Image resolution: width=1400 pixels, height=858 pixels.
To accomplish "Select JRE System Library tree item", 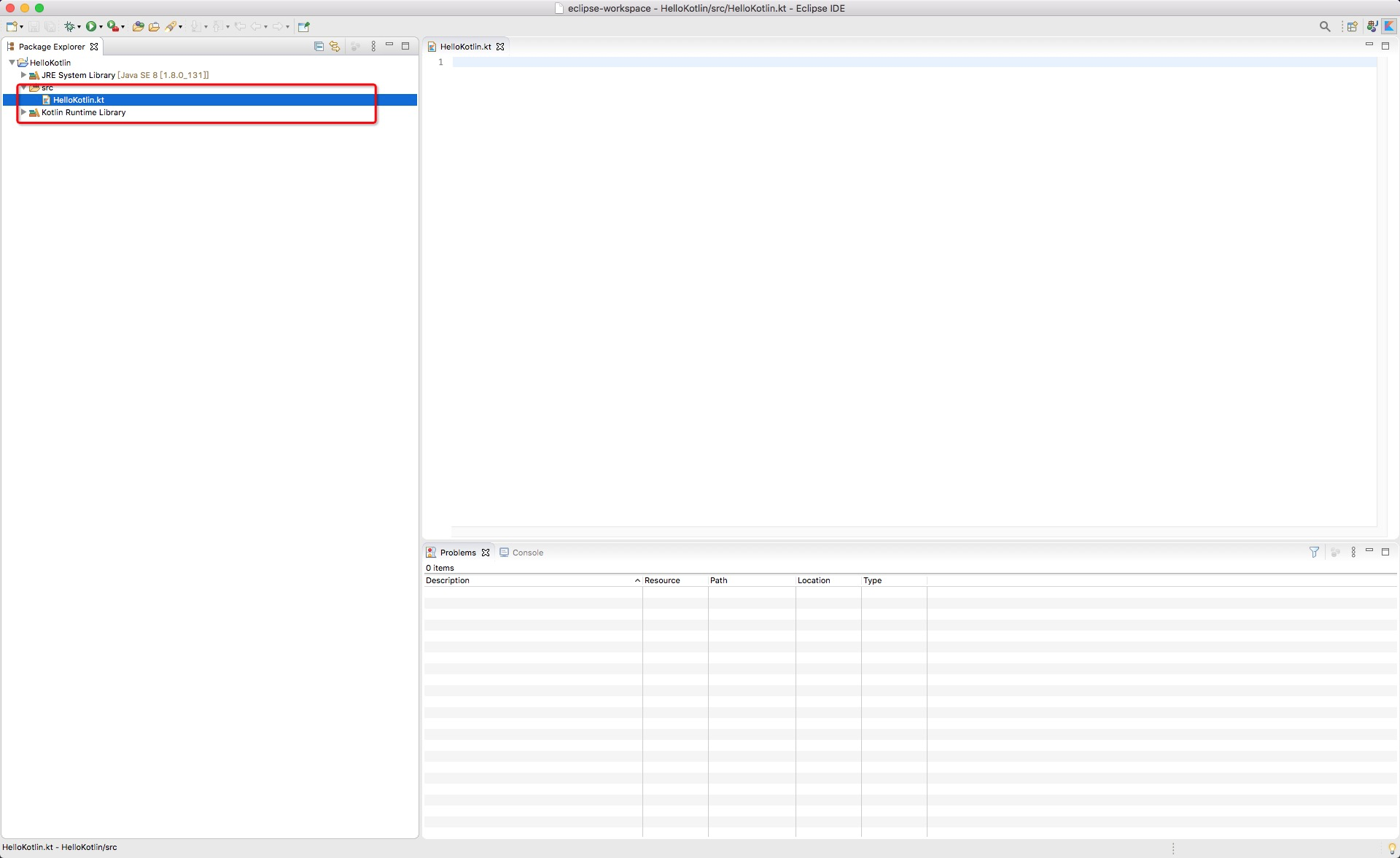I will [x=125, y=75].
